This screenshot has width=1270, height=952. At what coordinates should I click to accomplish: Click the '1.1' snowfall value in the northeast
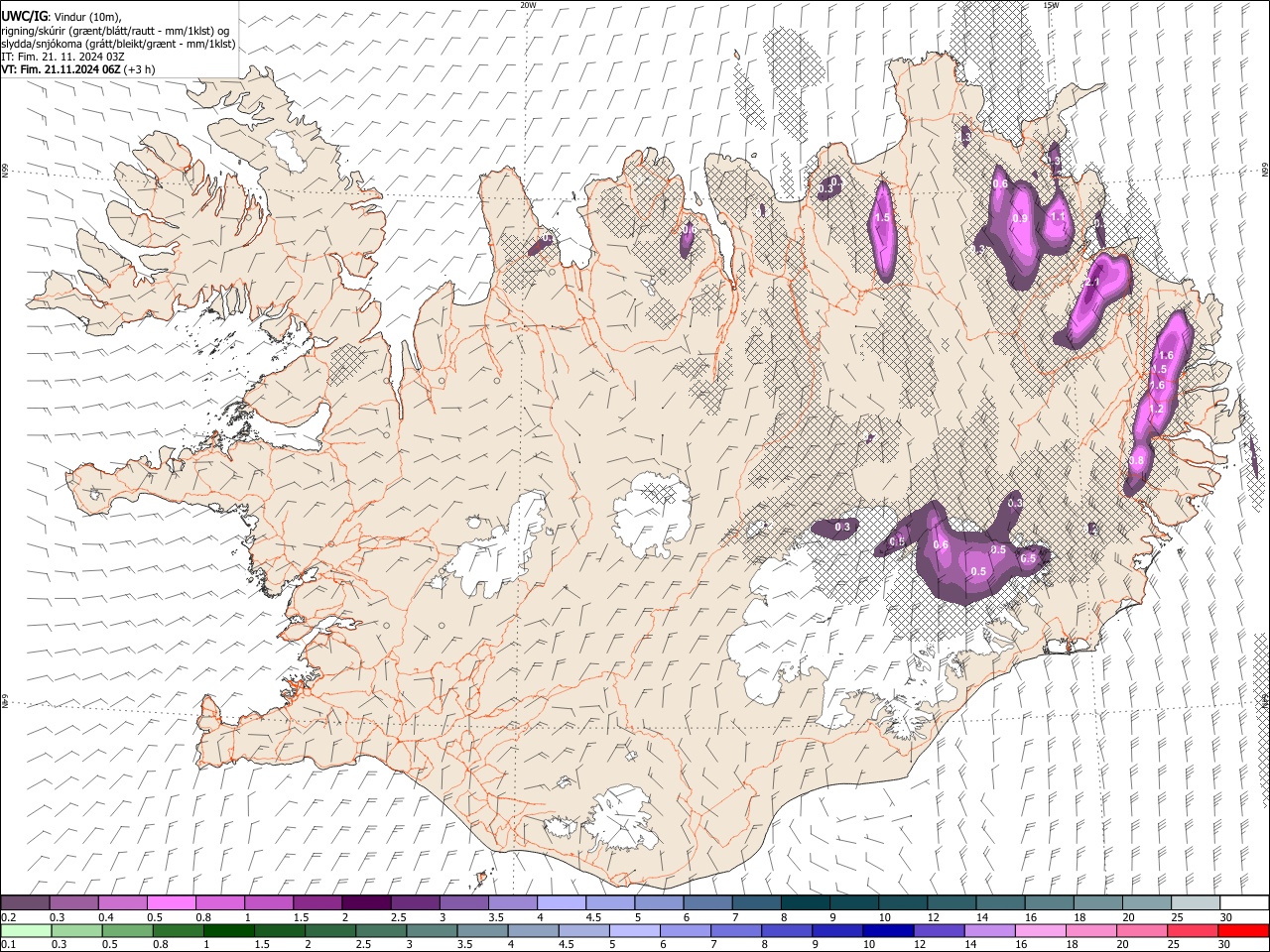[x=1058, y=217]
